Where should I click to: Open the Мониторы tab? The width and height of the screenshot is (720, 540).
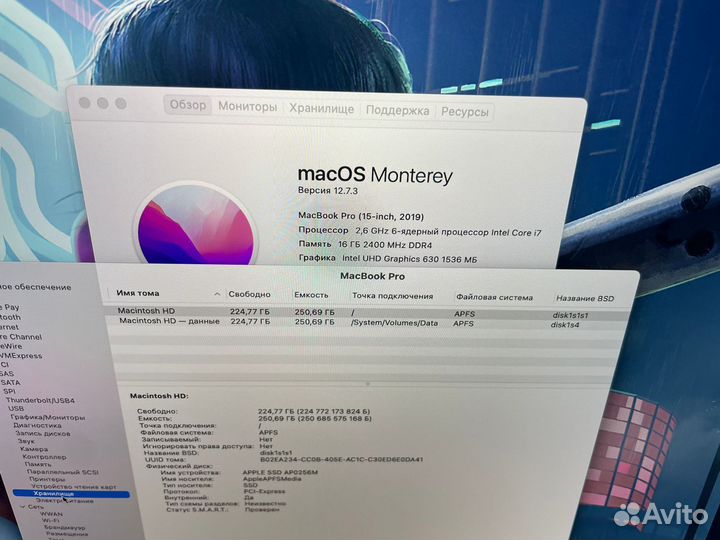(x=248, y=107)
